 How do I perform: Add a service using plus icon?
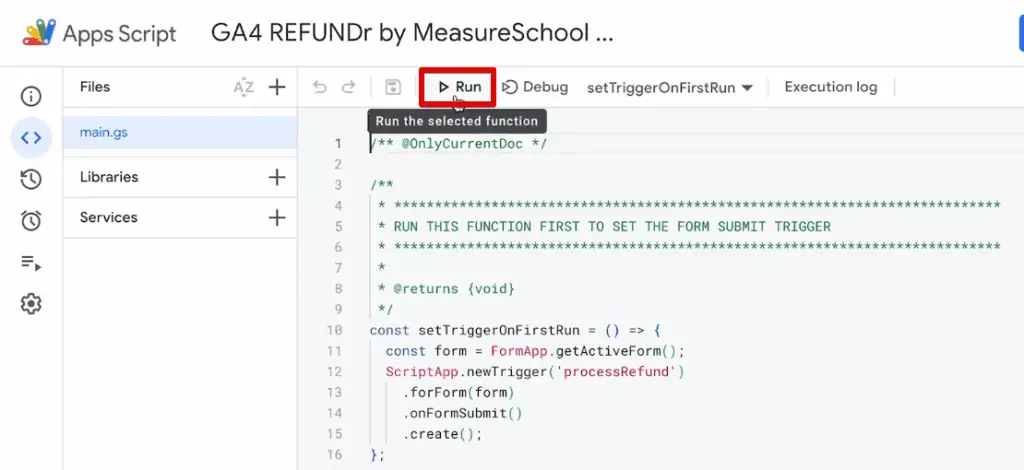278,217
